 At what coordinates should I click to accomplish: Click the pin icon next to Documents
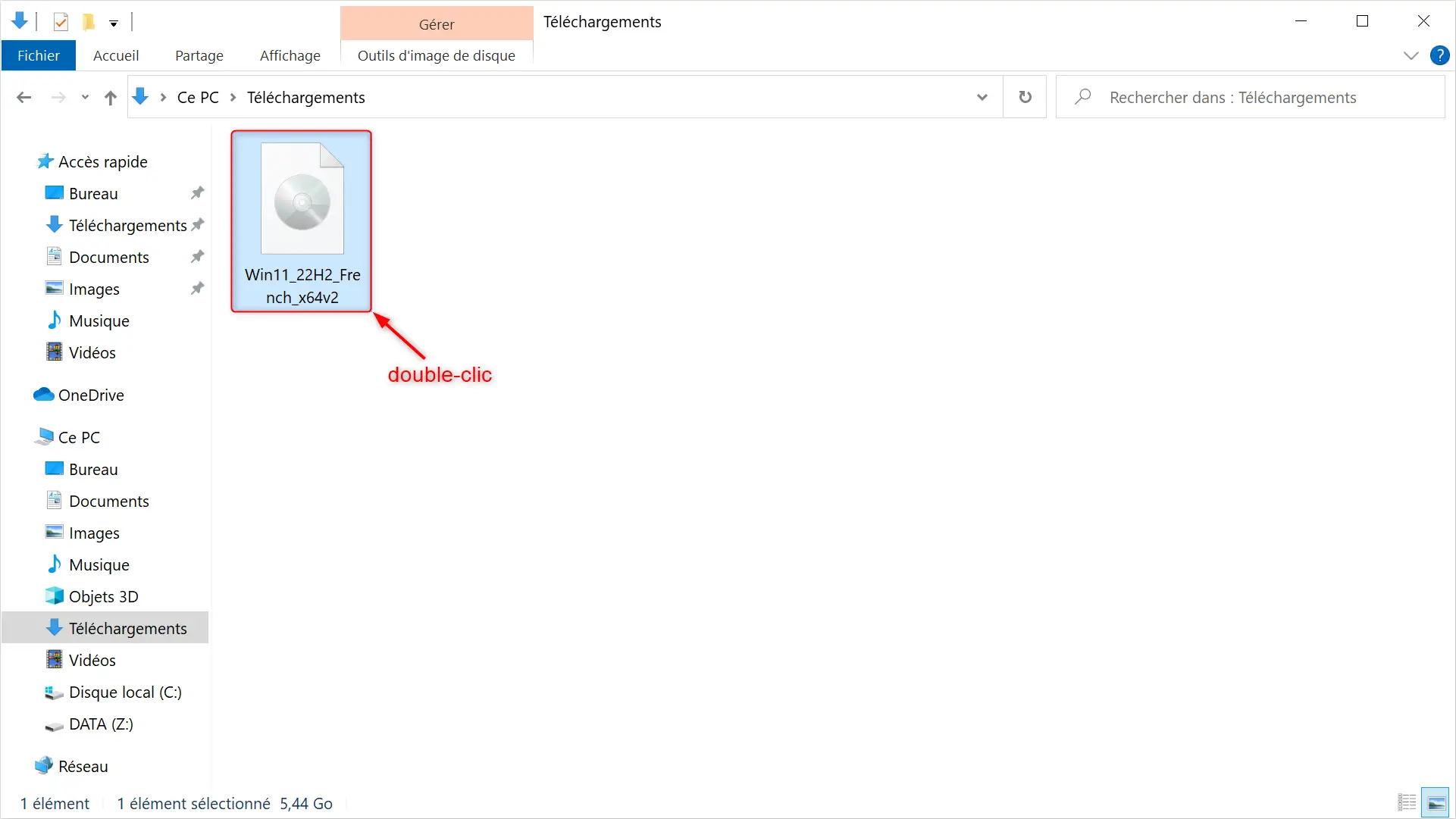[198, 256]
